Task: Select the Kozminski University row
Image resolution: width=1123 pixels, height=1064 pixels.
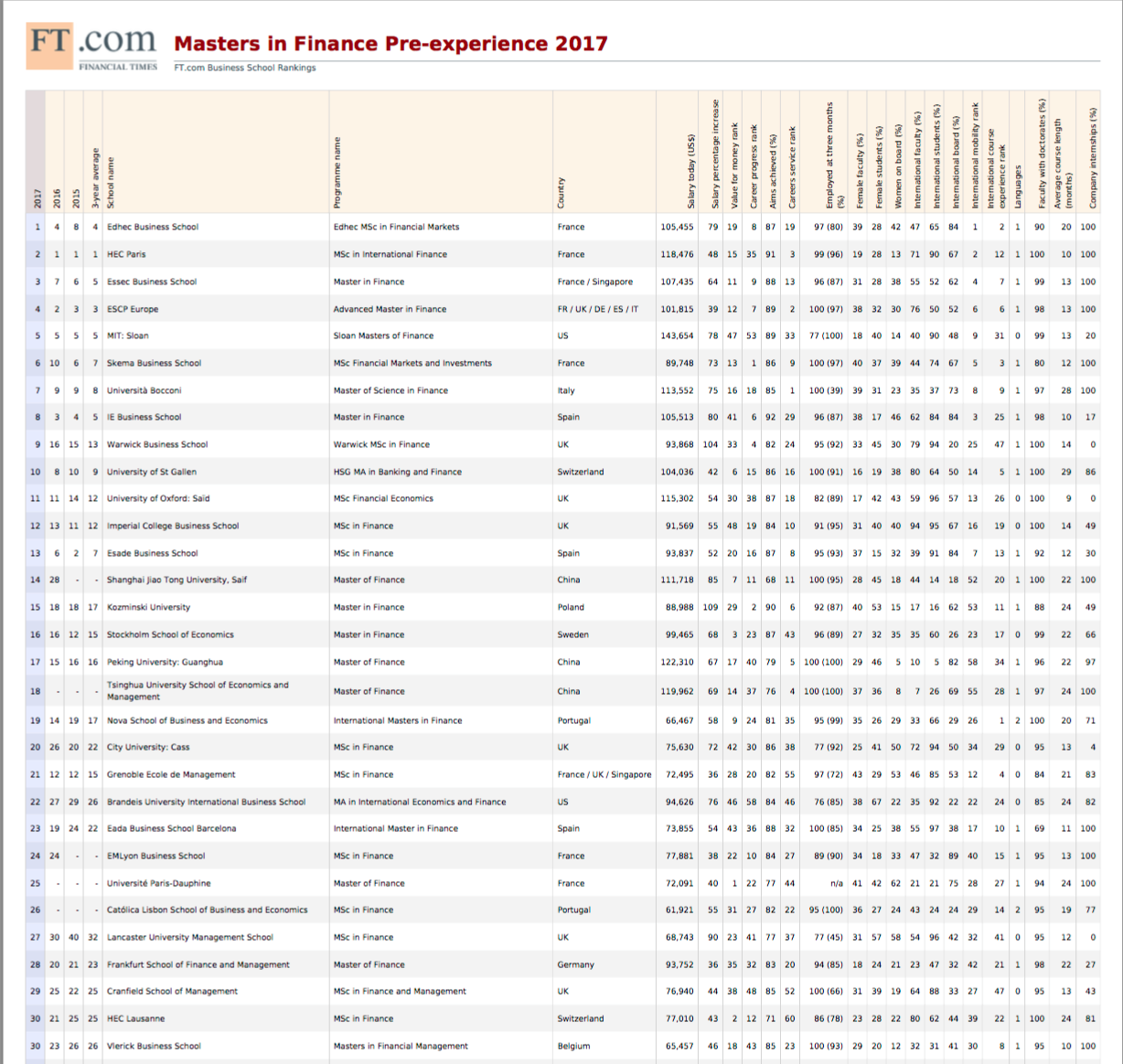Action: coord(148,607)
